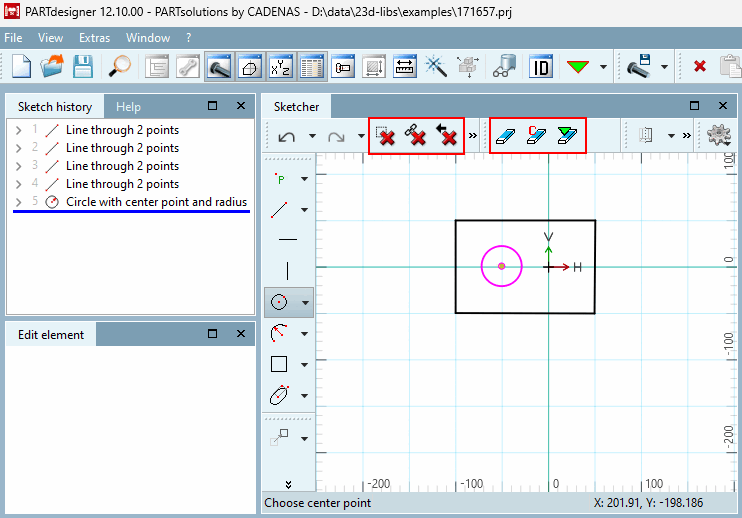
Task: Click the plain blue eraser icon
Action: point(505,136)
